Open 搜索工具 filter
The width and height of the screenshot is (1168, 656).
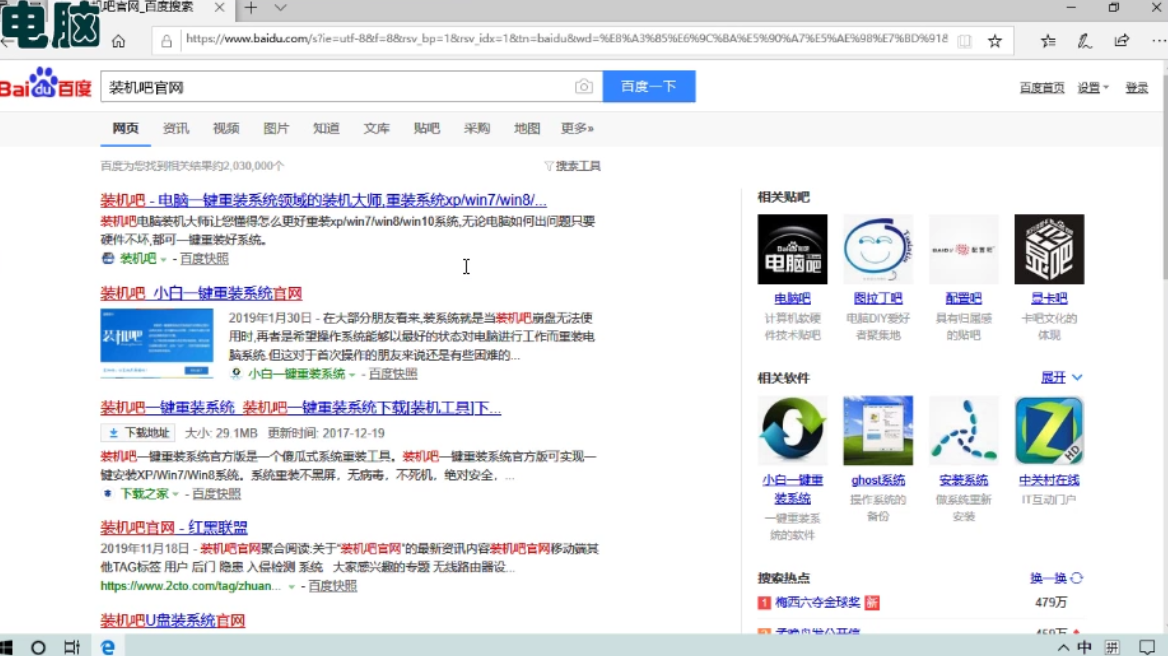click(x=573, y=166)
